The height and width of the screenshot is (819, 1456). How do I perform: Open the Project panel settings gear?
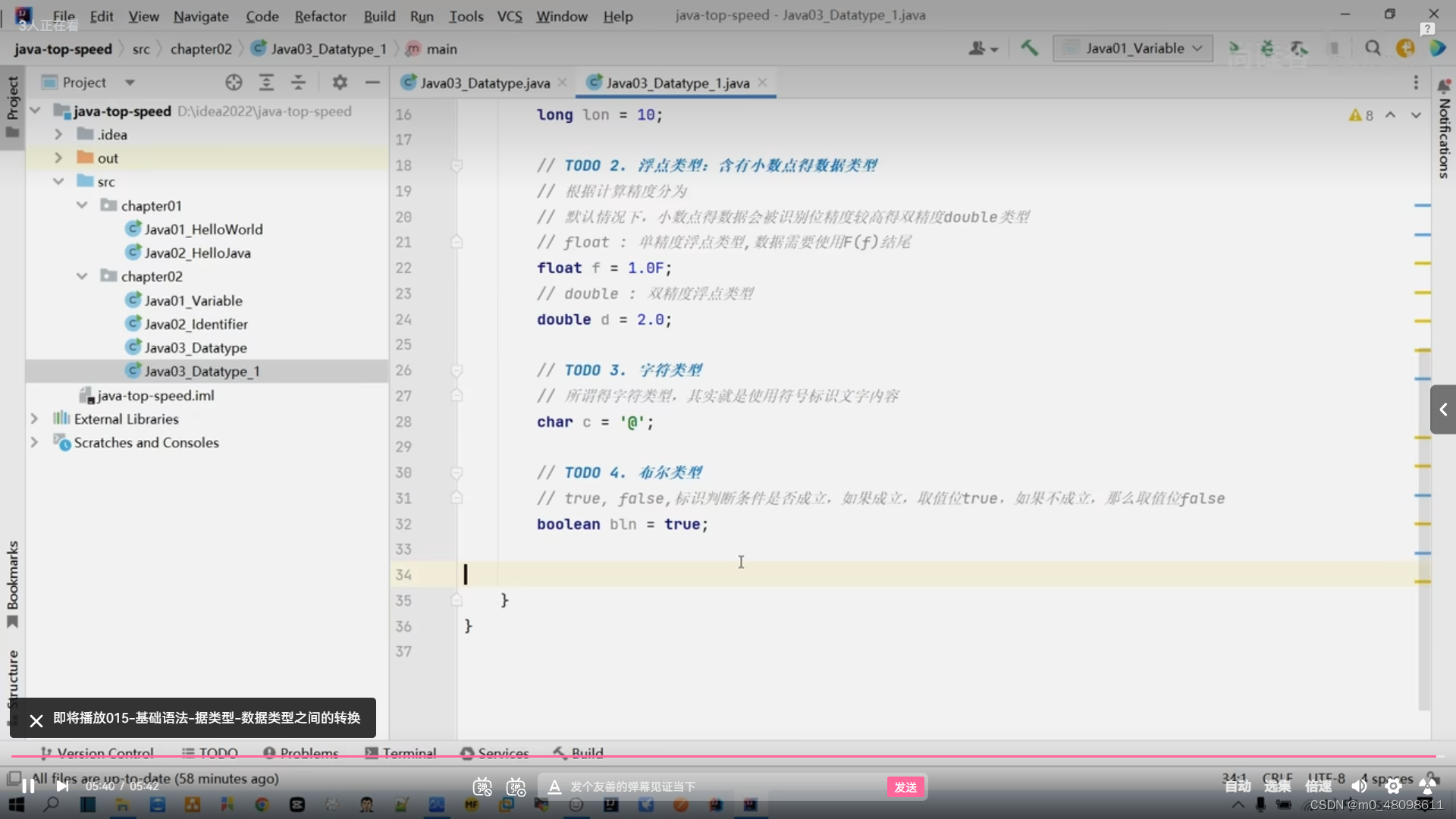339,82
